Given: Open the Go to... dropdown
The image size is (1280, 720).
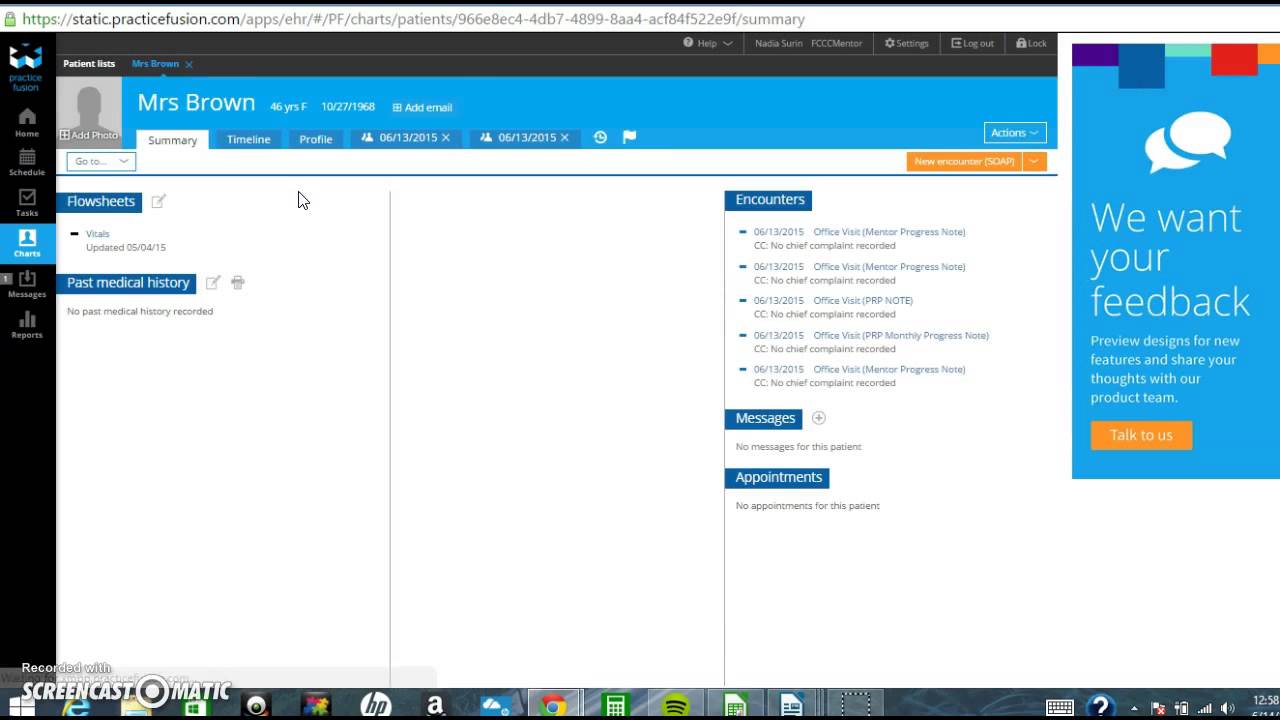Looking at the screenshot, I should (x=101, y=161).
